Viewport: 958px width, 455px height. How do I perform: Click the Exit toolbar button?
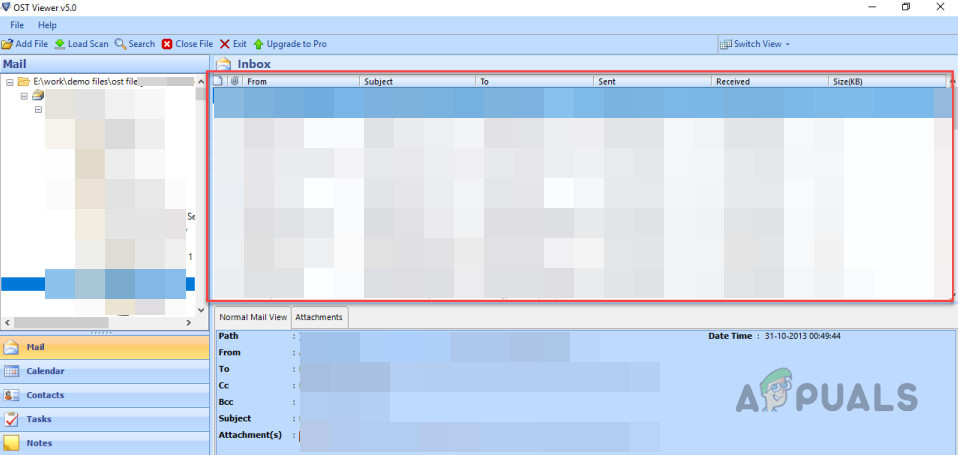pos(233,44)
